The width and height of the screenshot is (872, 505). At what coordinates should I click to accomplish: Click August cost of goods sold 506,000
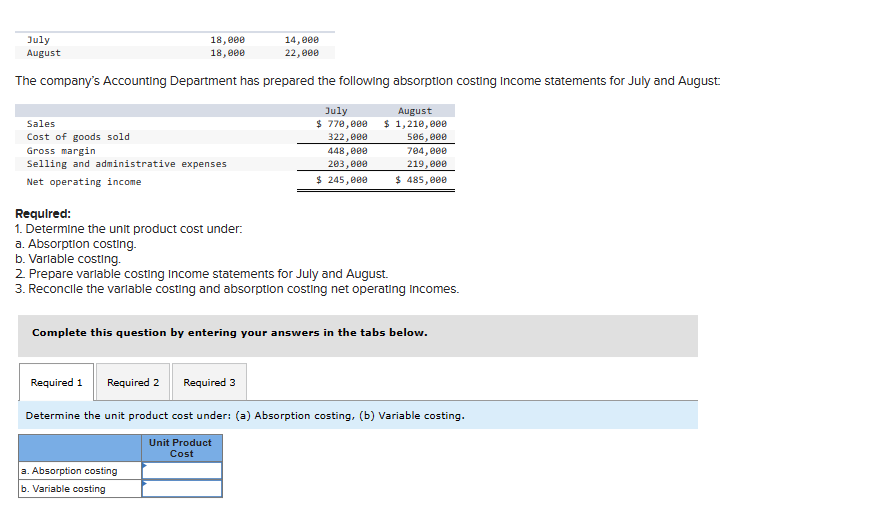coord(427,137)
